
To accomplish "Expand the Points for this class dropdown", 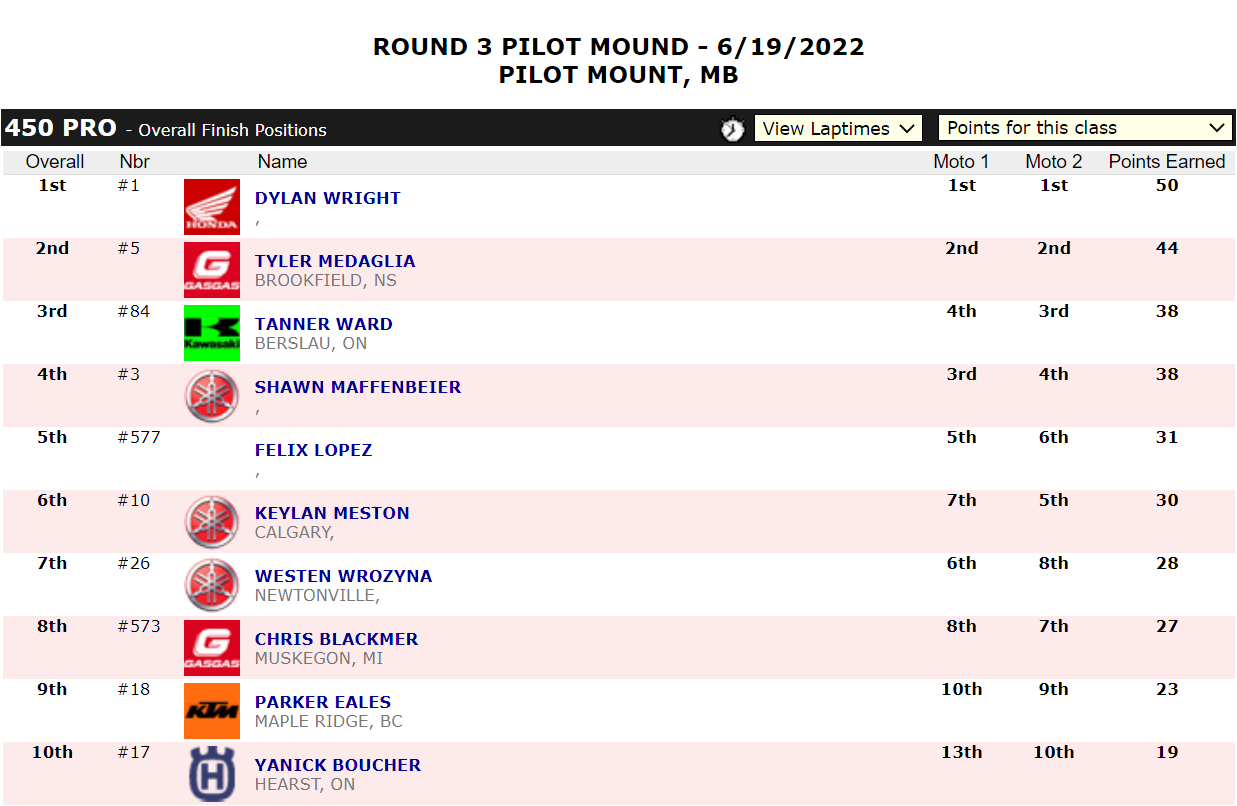I will click(1085, 128).
